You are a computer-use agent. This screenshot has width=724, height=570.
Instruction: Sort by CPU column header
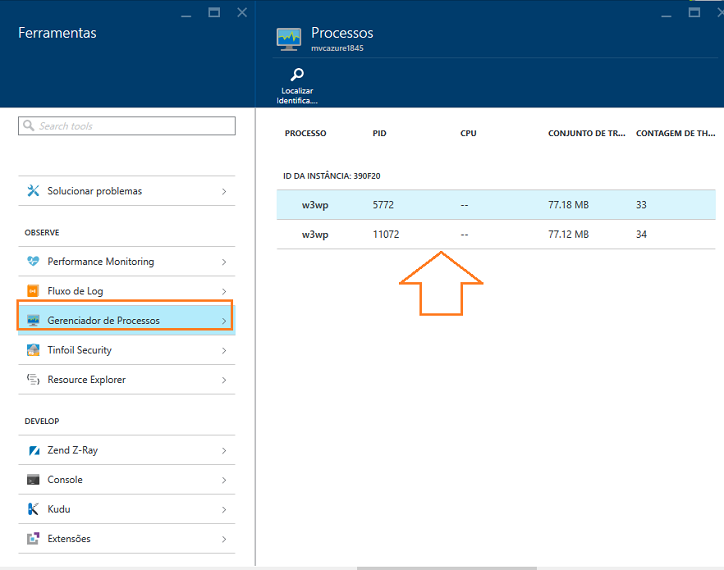point(468,133)
